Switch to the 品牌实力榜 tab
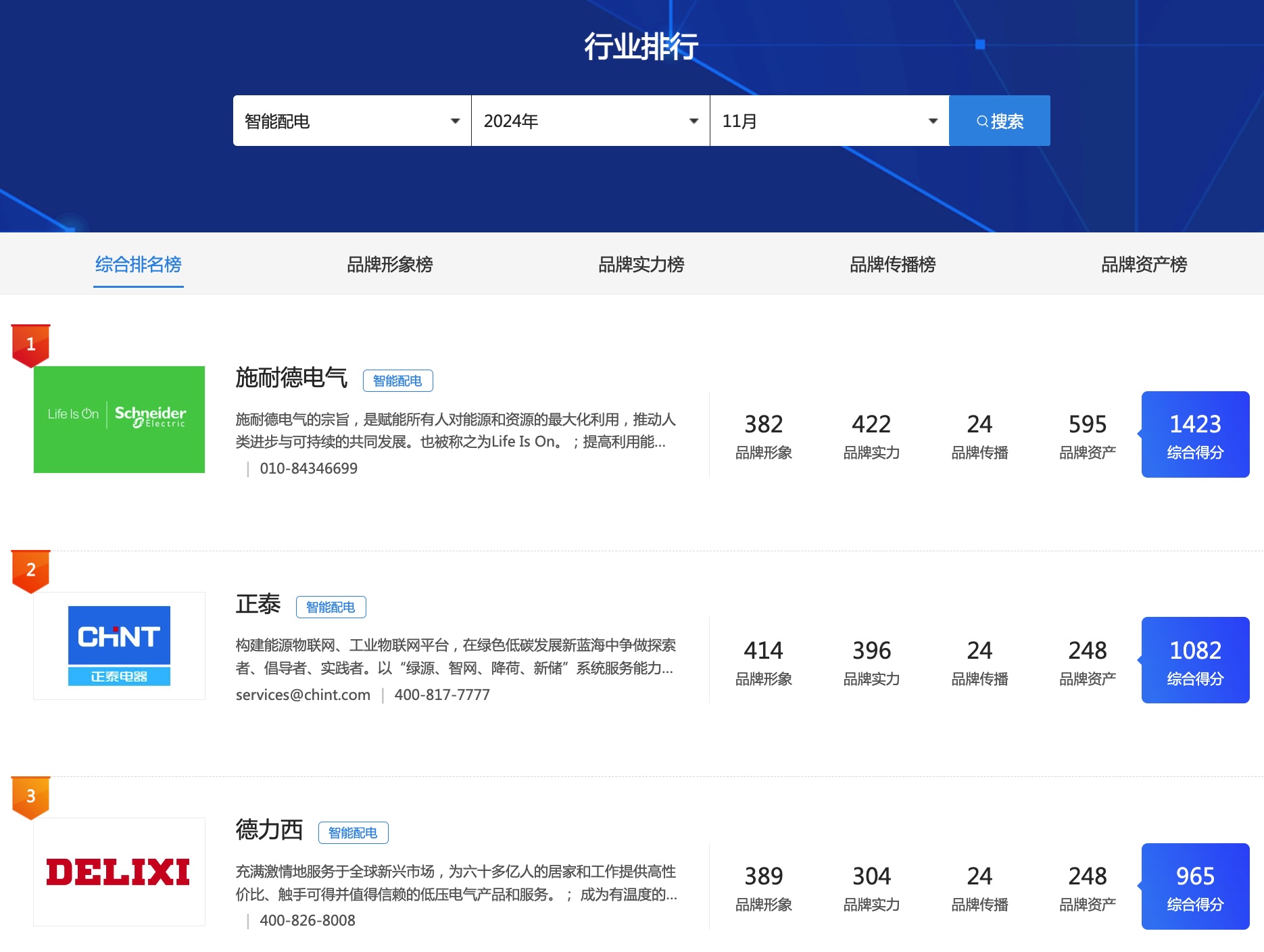The height and width of the screenshot is (952, 1264). tap(641, 264)
